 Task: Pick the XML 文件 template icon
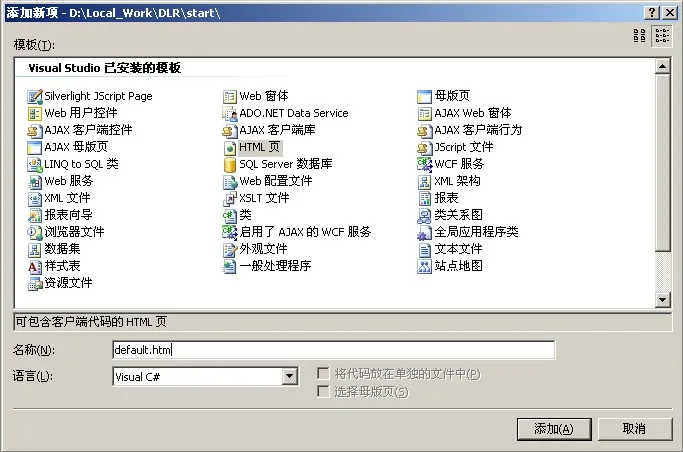pyautogui.click(x=34, y=198)
